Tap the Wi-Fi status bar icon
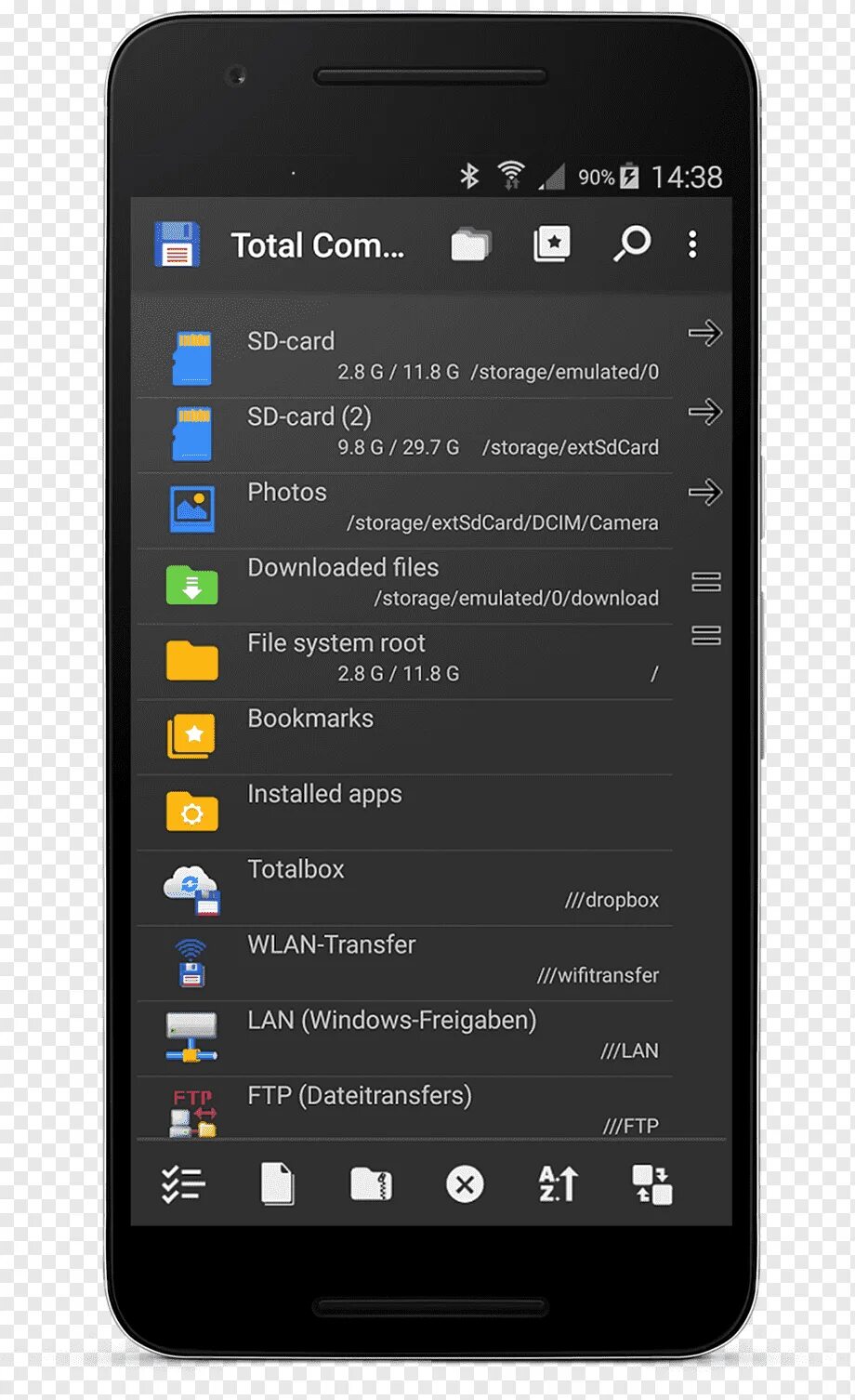855x1400 pixels. (511, 174)
